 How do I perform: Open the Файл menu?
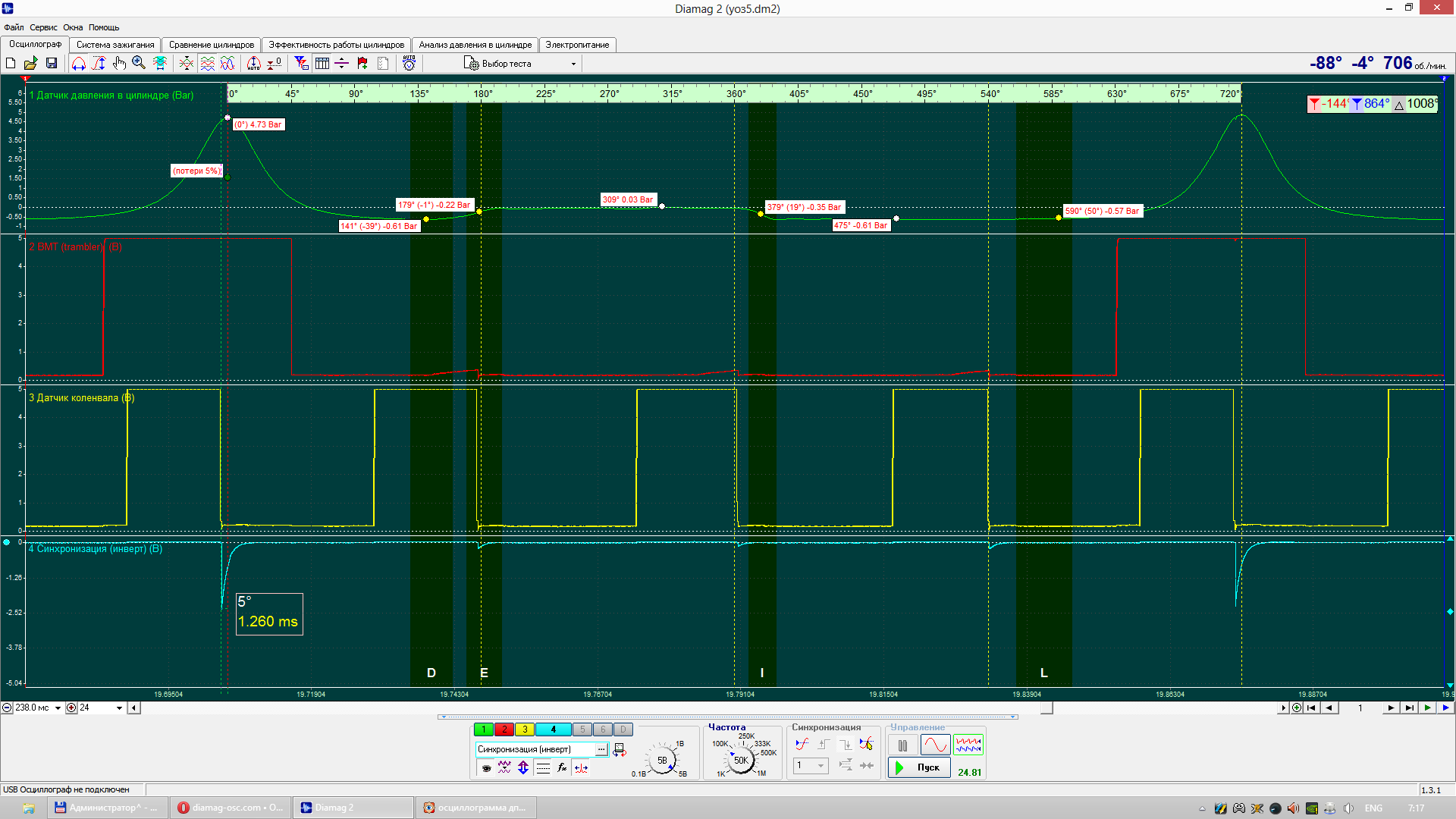(14, 27)
